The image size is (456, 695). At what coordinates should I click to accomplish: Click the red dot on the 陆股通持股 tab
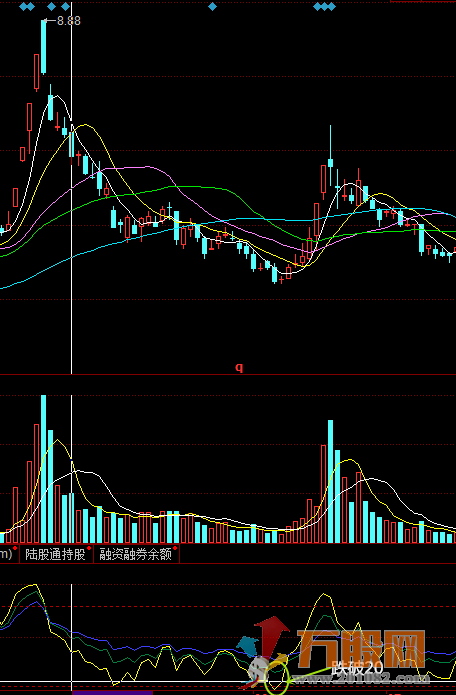click(89, 548)
